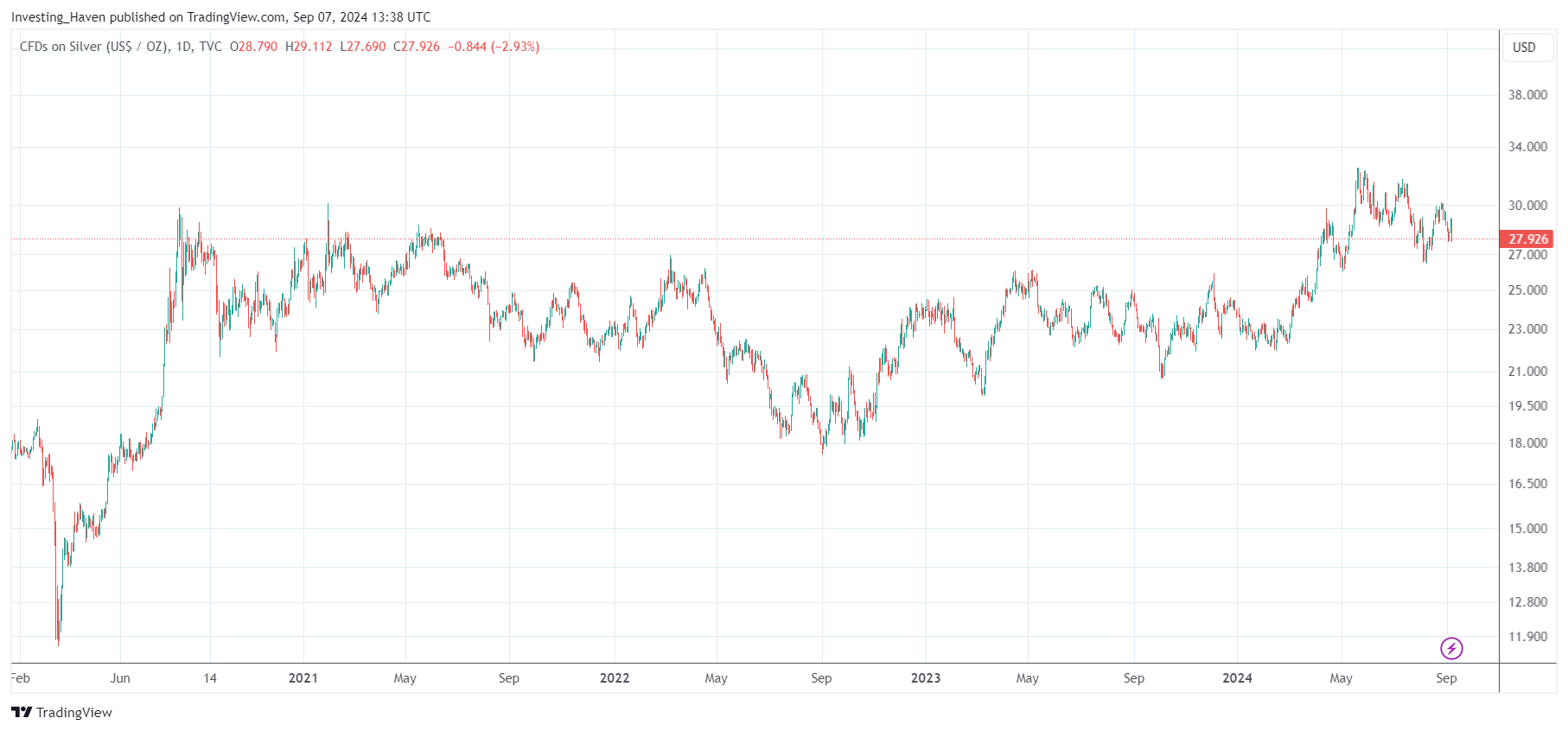Click the 'CFDs on Silver (US$ / OZ)' title
The image size is (1568, 731).
(94, 47)
